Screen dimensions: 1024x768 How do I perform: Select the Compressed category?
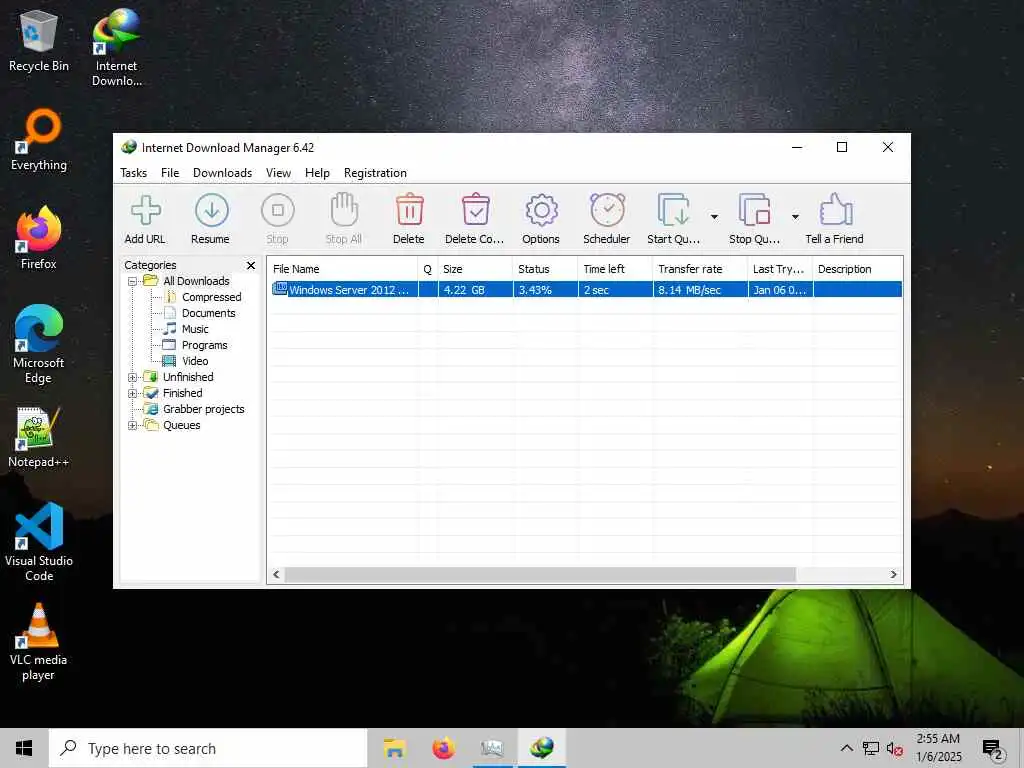[212, 297]
